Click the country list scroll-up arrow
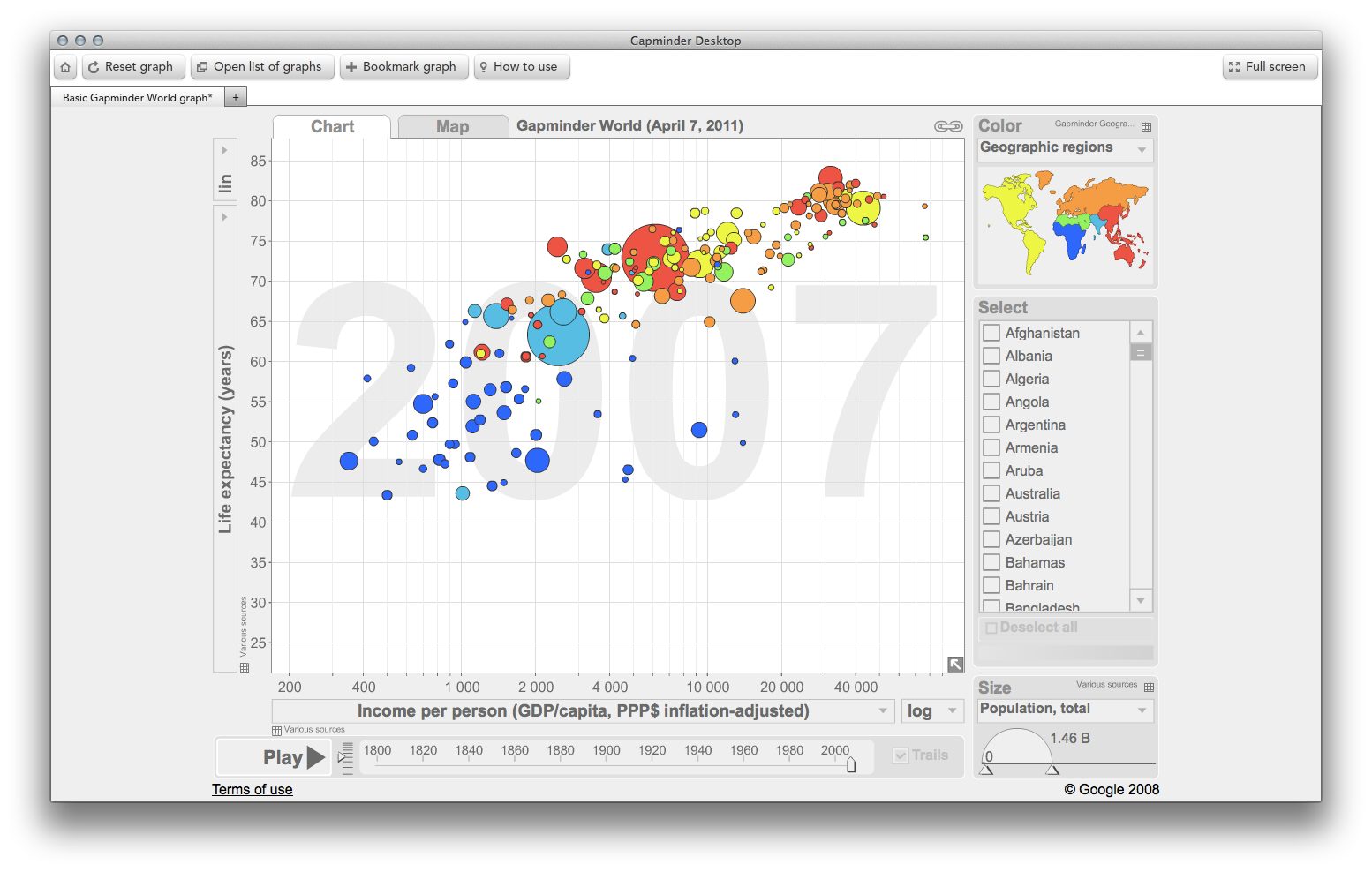The width and height of the screenshot is (1372, 872). point(1141,333)
